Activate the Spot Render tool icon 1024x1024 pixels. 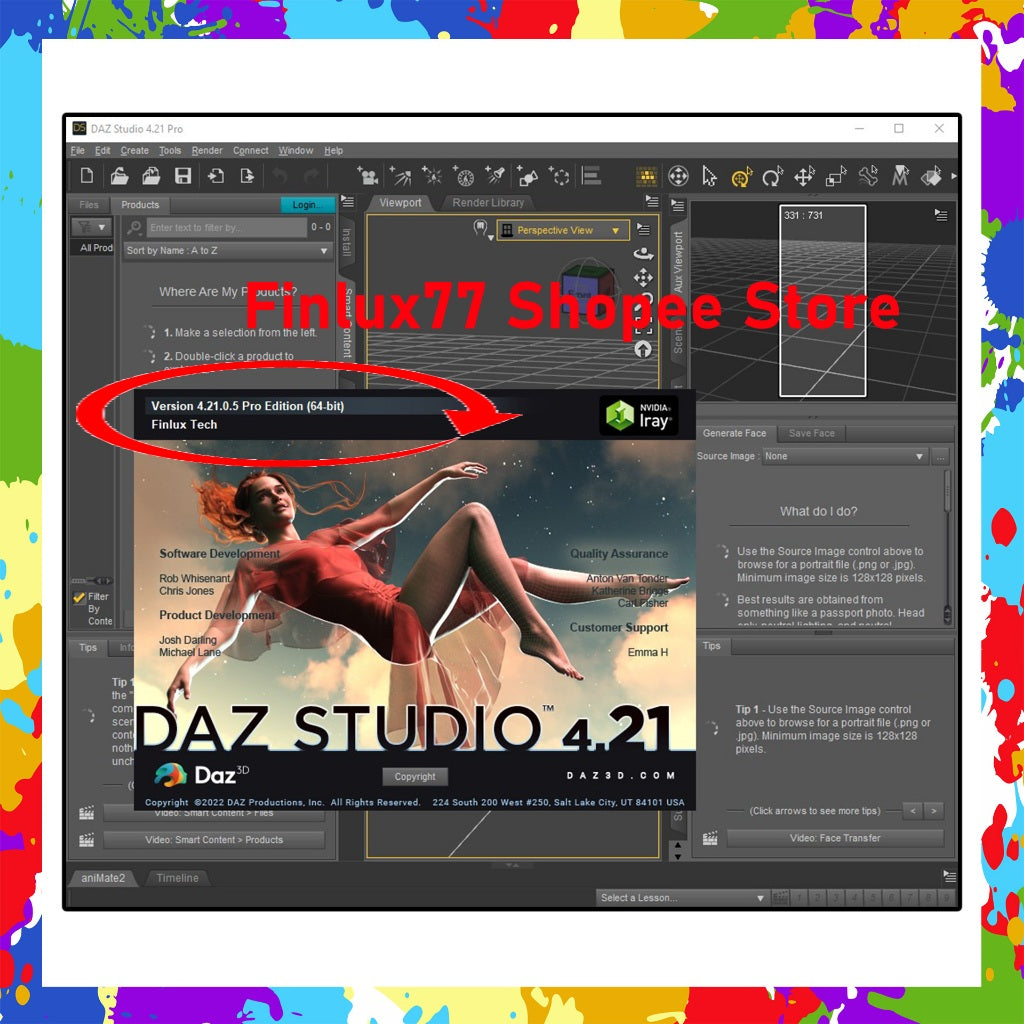click(645, 176)
